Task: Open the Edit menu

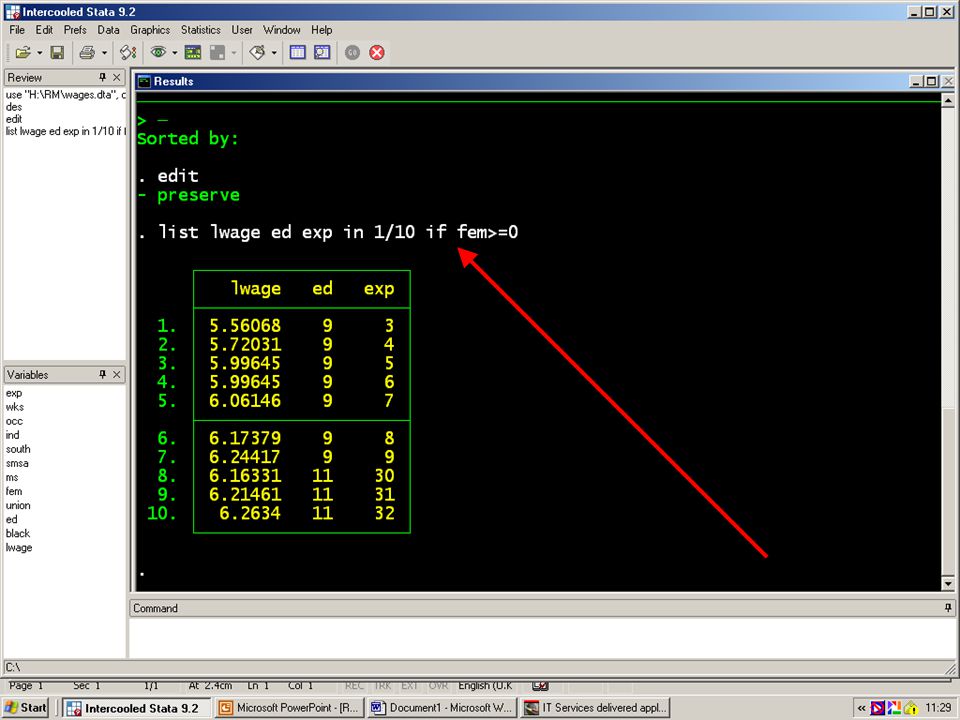Action: tap(43, 30)
